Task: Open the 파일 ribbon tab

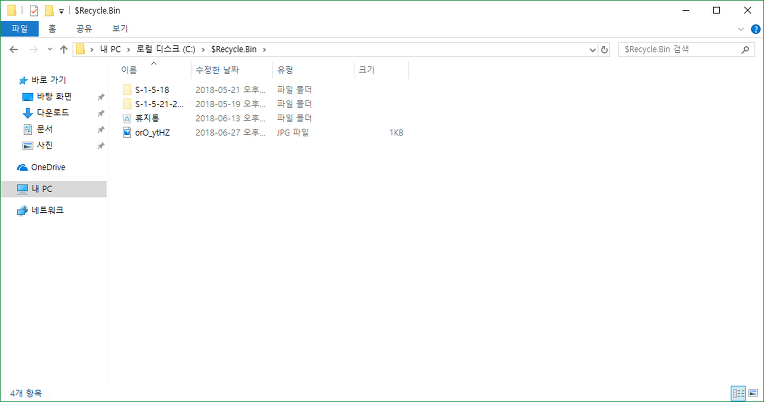Action: coord(19,29)
